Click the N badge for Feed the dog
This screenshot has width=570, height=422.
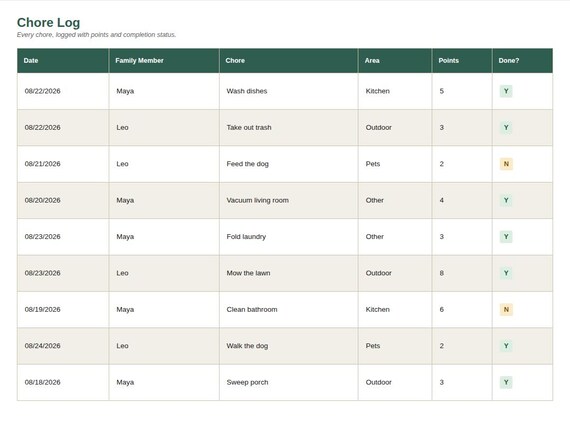tap(506, 164)
